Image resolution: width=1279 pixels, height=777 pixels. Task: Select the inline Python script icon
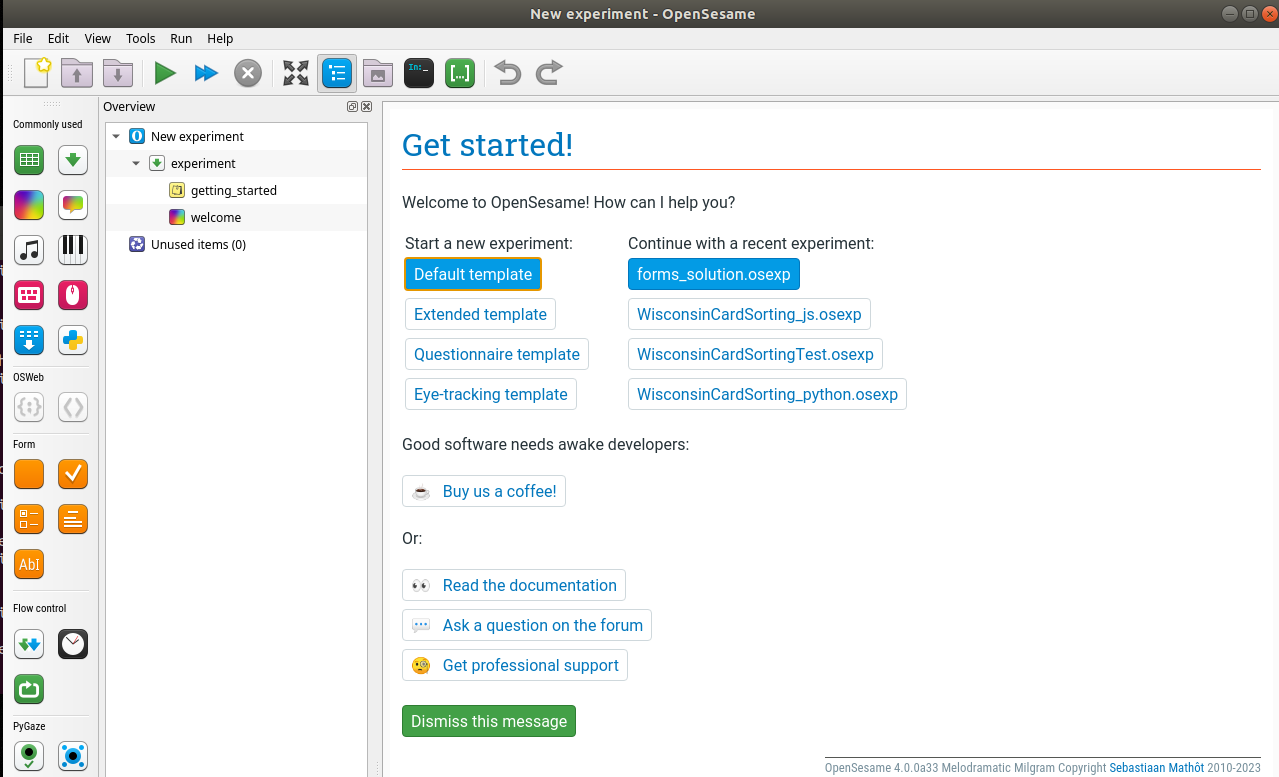tap(73, 340)
